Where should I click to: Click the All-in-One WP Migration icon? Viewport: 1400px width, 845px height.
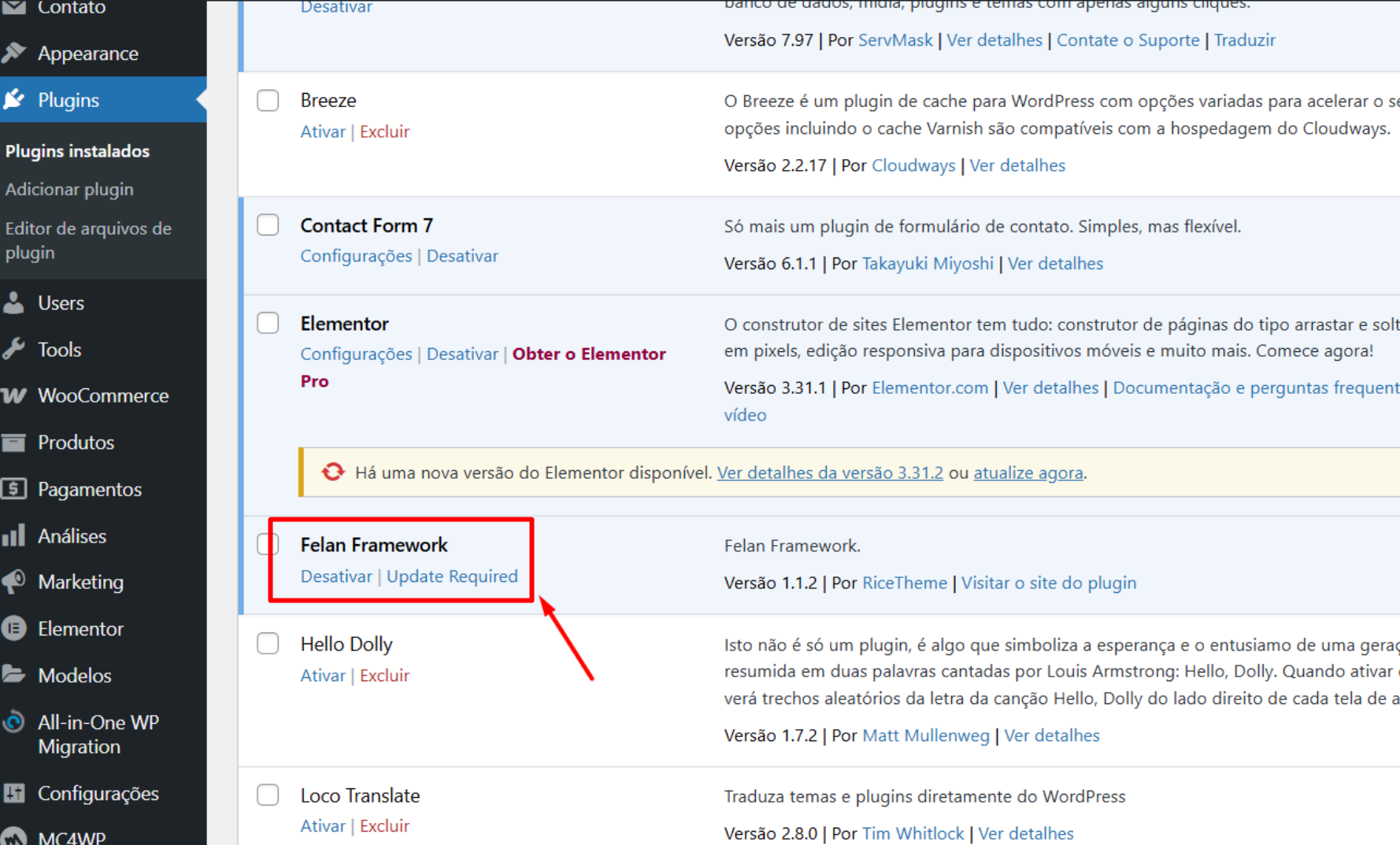[14, 722]
